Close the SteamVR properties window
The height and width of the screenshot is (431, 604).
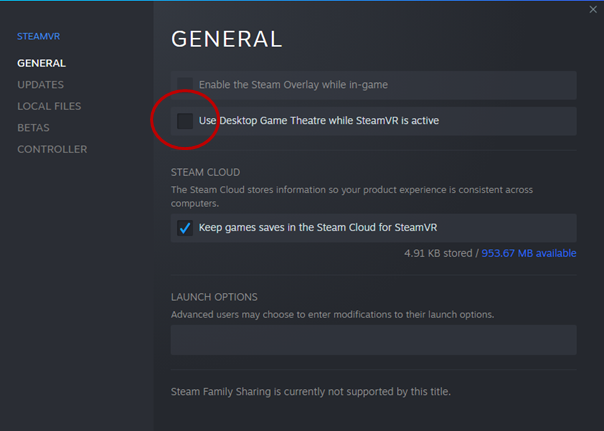pos(593,10)
